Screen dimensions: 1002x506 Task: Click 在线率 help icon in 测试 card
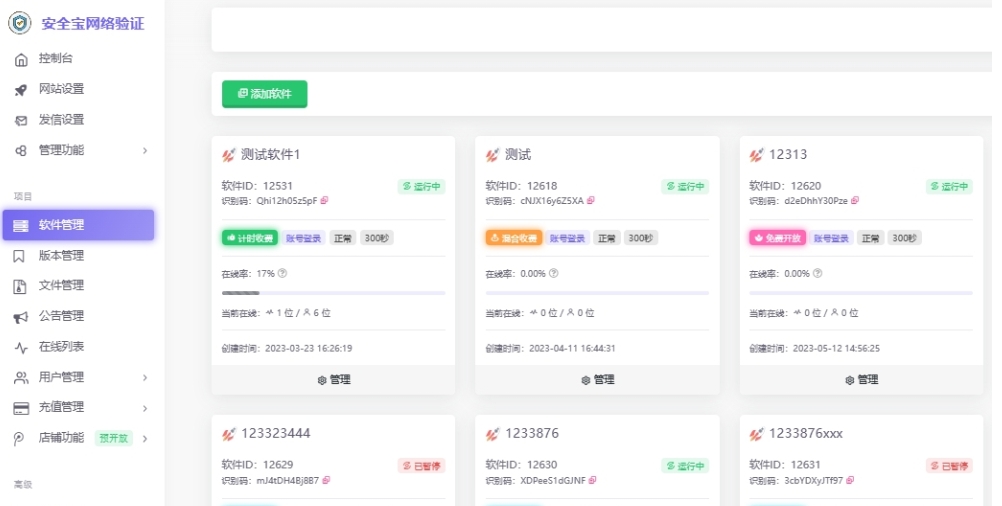[x=553, y=273]
